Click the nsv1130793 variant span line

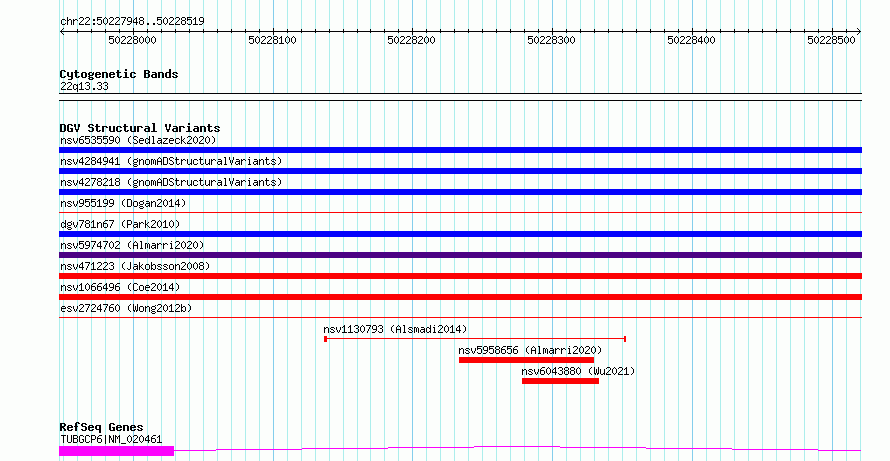475,339
